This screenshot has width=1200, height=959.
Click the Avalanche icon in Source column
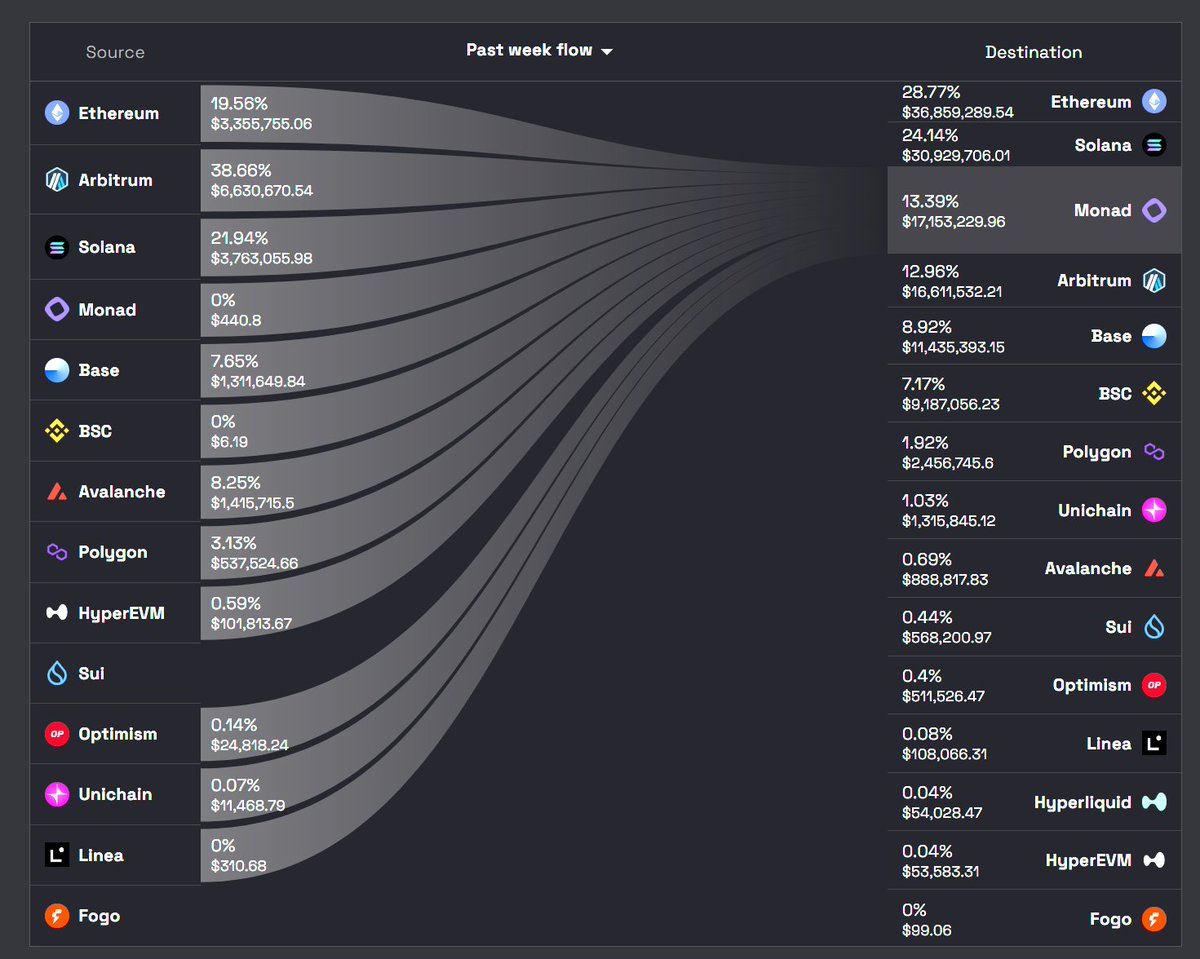click(x=57, y=491)
